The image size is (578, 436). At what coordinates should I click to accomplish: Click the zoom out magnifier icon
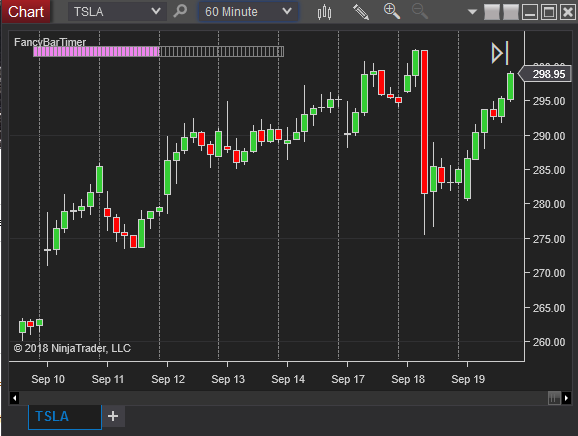(x=419, y=11)
